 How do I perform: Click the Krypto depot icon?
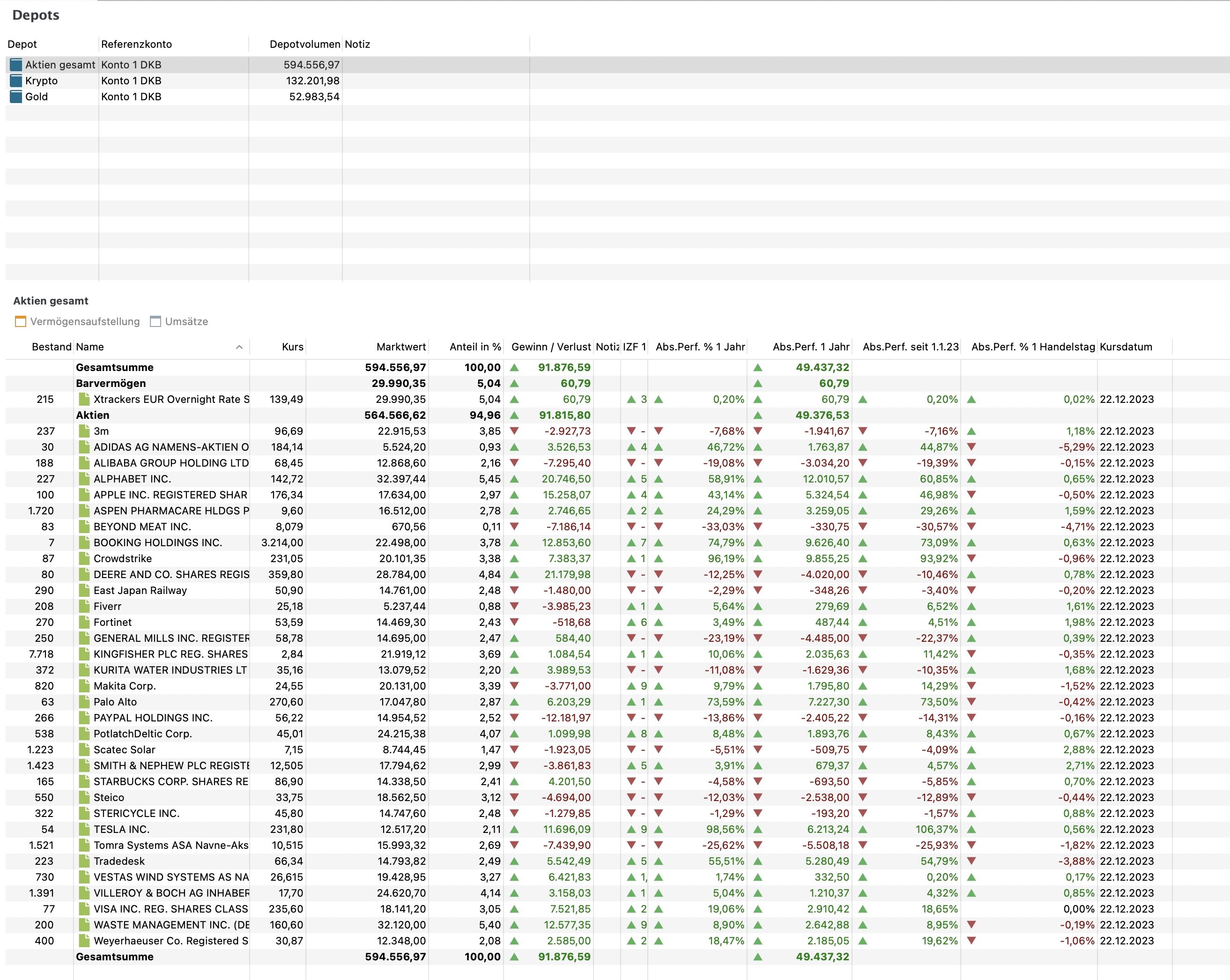click(16, 81)
